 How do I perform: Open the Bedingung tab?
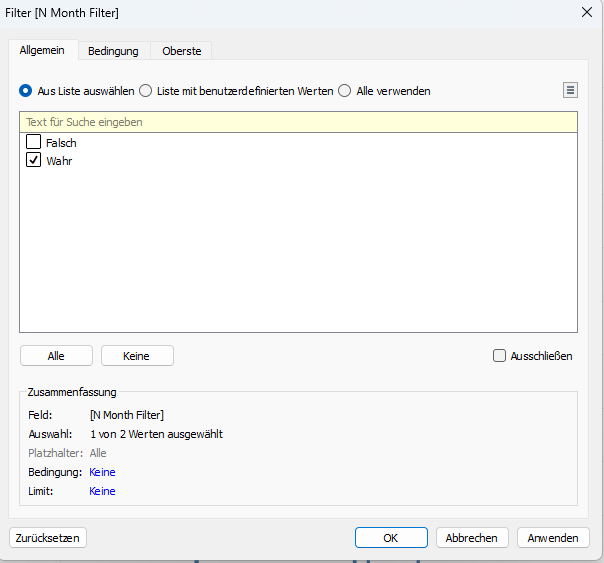tap(113, 51)
